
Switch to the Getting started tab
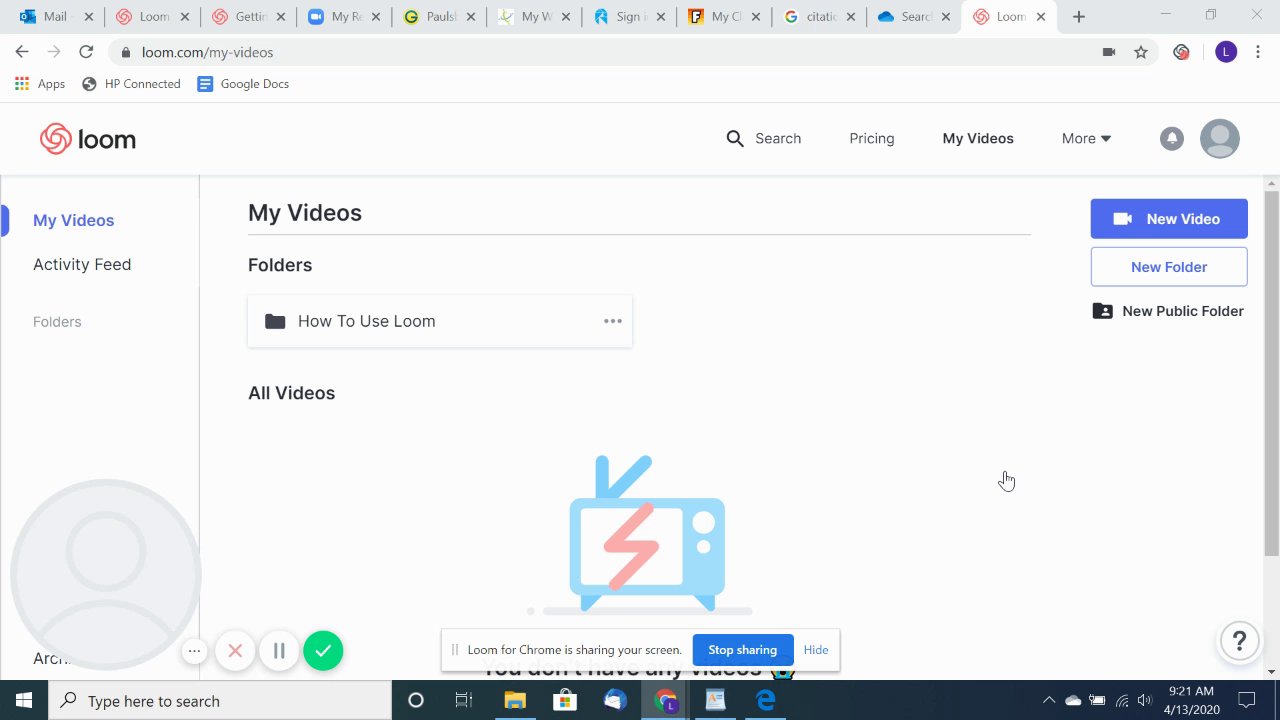click(247, 17)
